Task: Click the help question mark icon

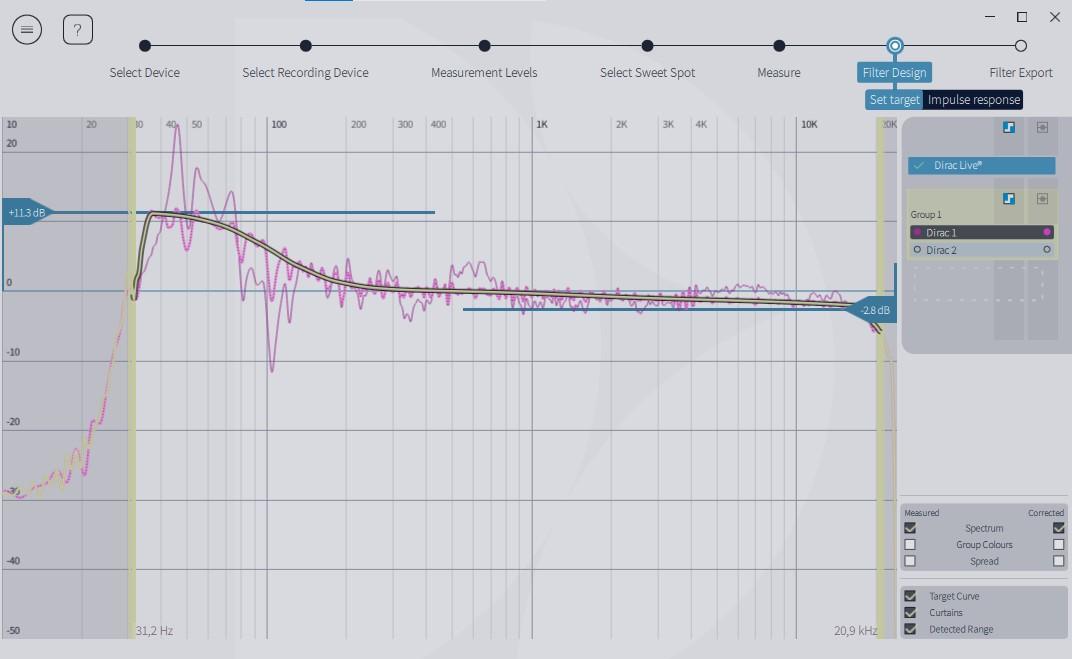Action: 78,30
